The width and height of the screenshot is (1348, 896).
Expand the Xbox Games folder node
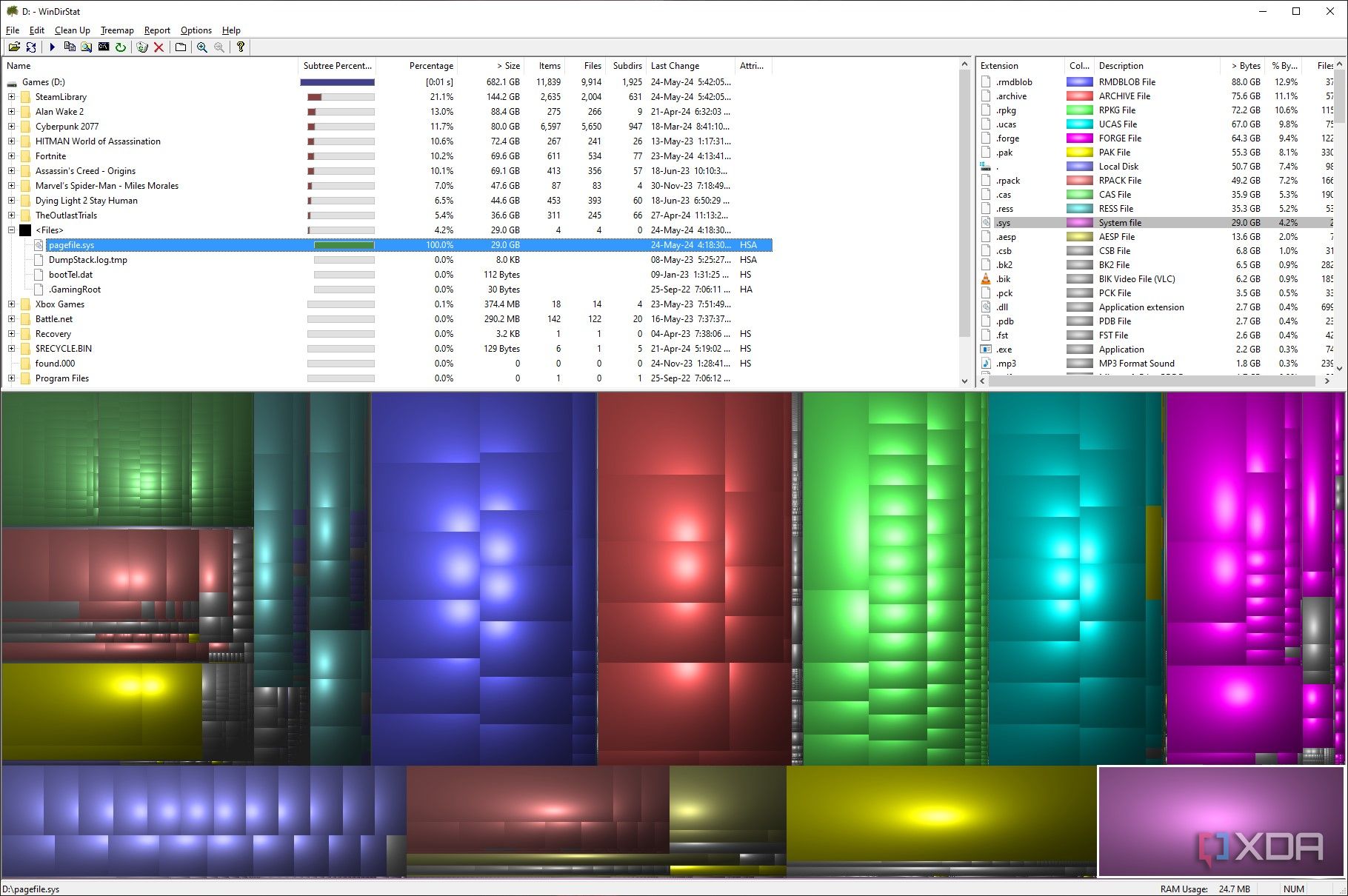11,304
